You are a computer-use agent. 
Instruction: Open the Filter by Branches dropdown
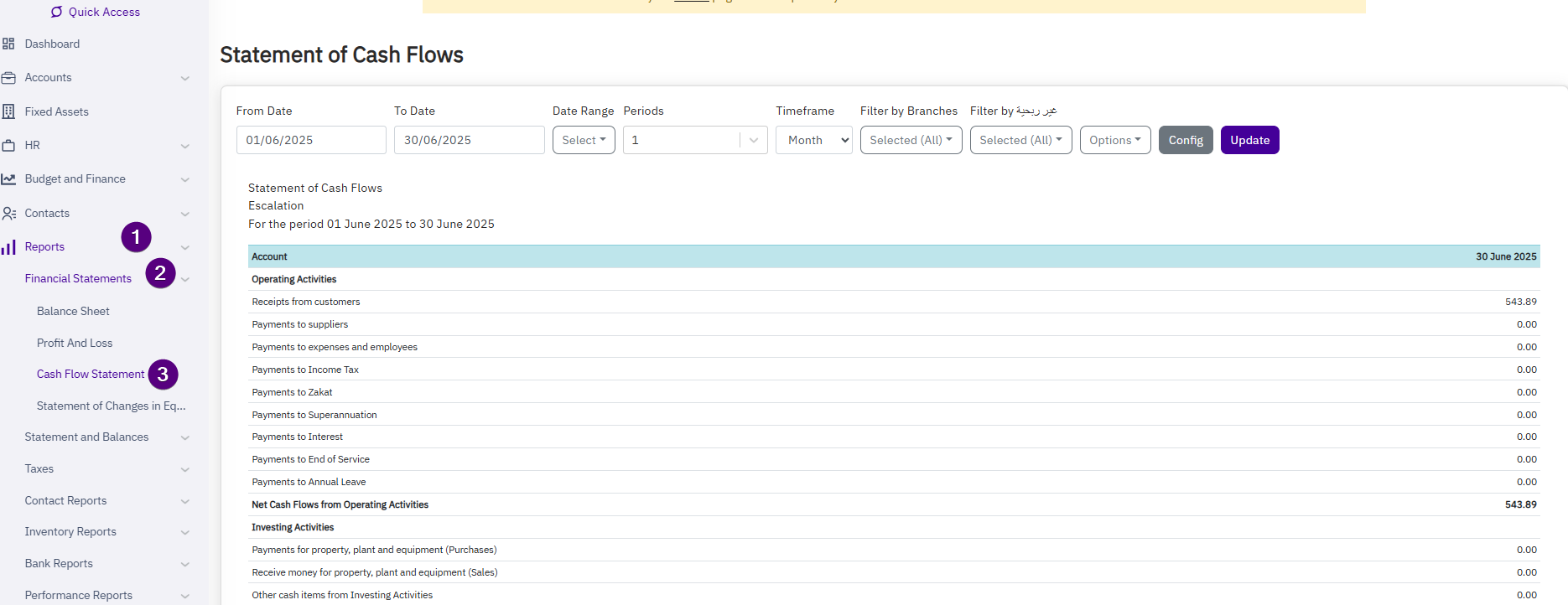(911, 140)
